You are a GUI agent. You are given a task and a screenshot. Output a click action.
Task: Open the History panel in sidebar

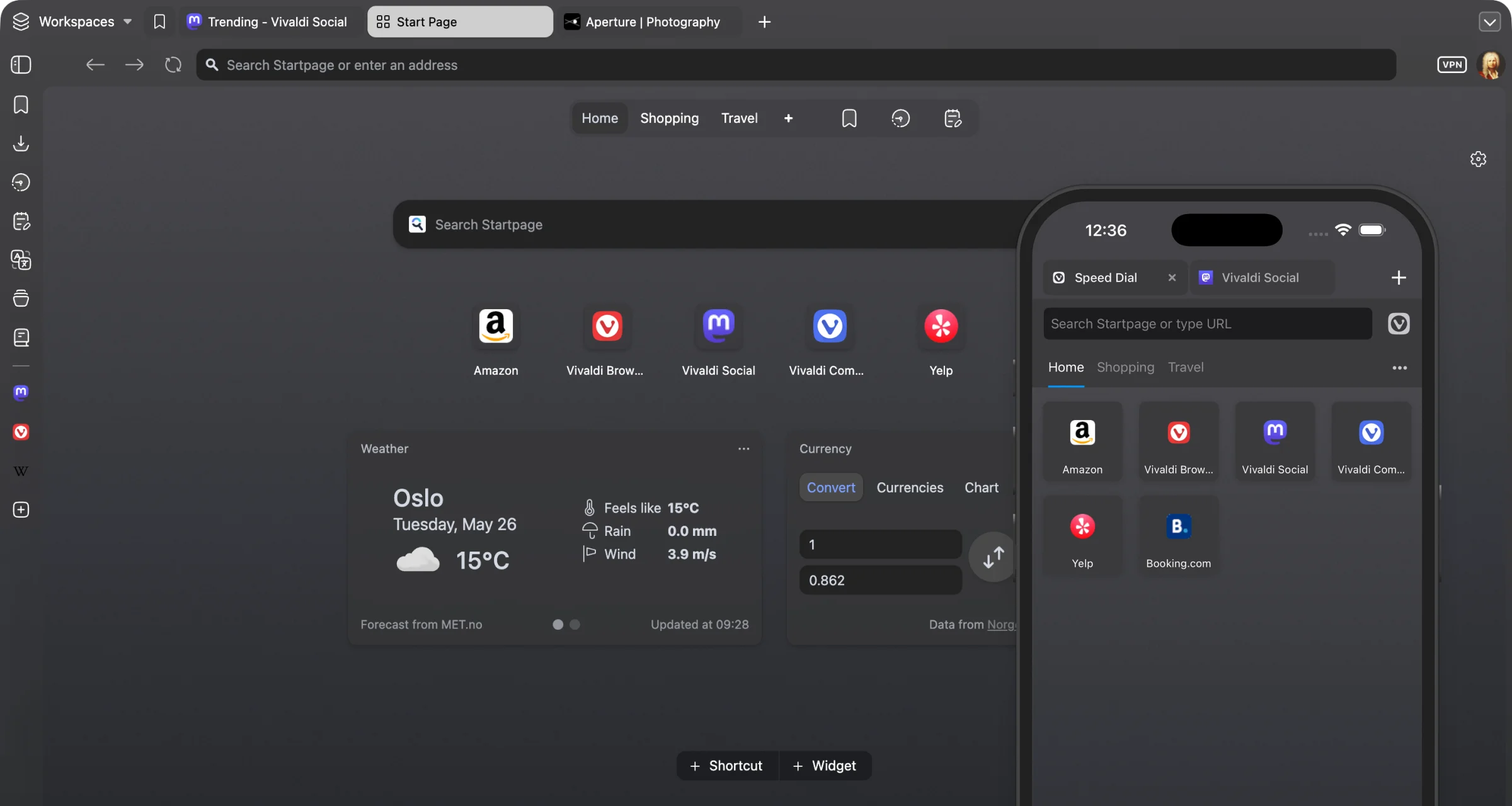21,183
